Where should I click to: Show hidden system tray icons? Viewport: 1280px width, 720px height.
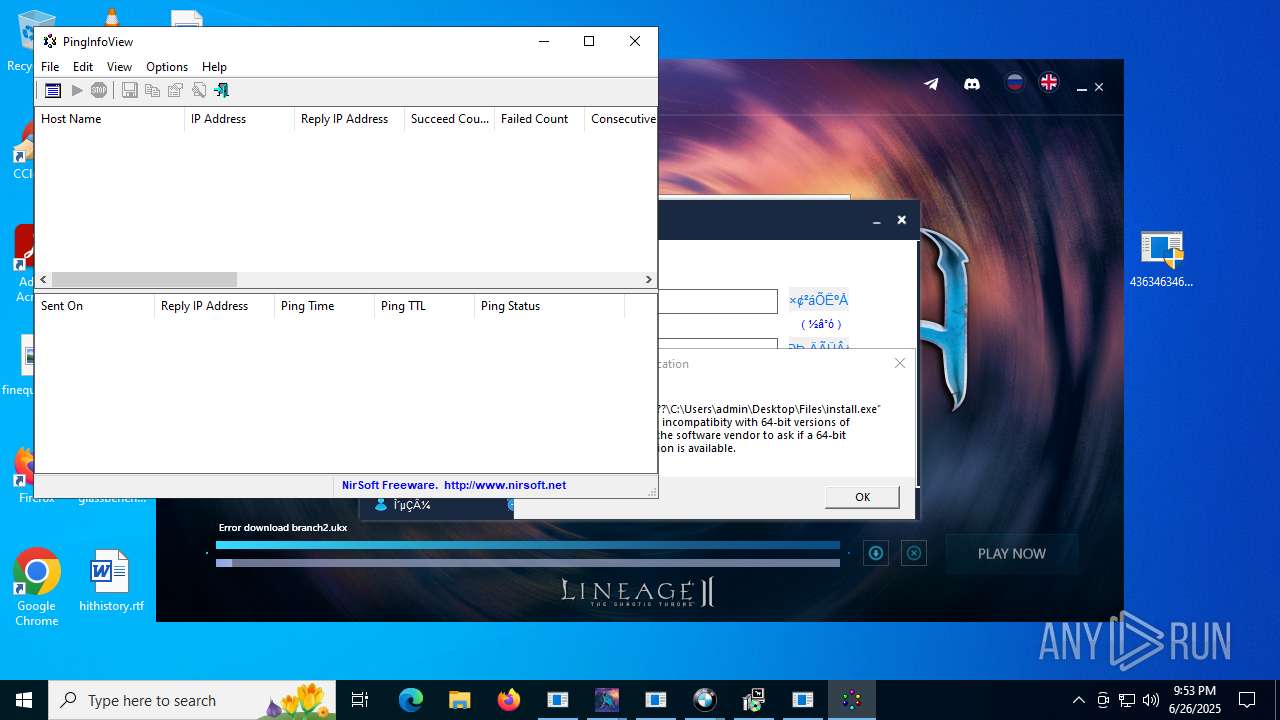click(x=1078, y=700)
